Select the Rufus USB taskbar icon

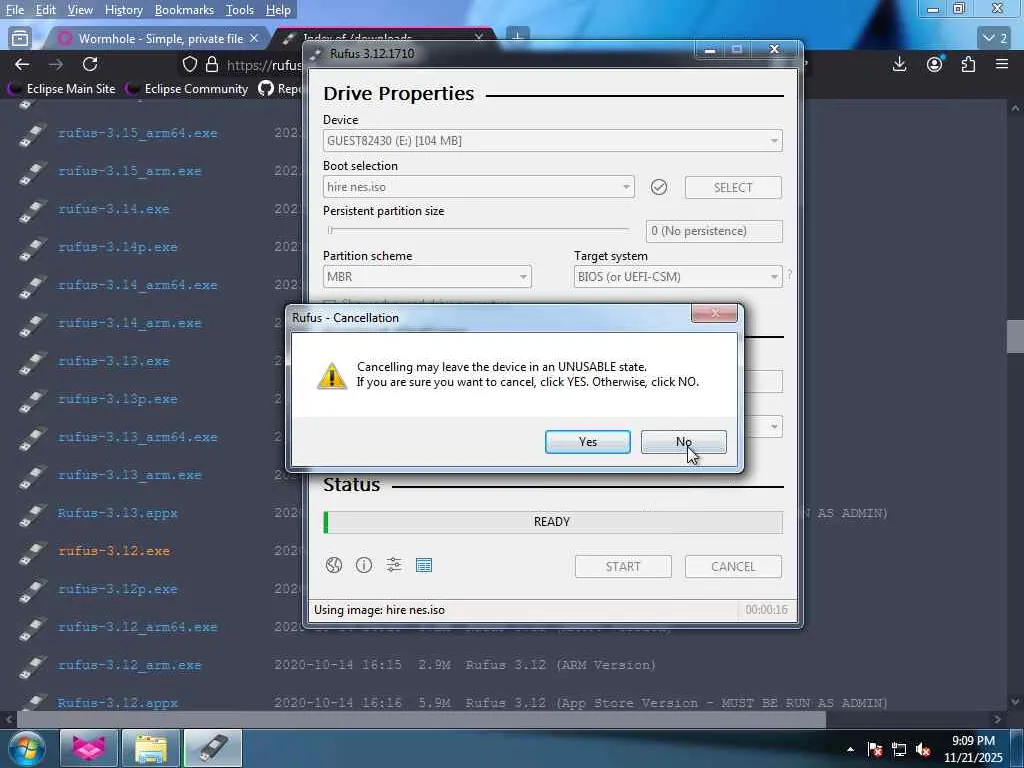[213, 748]
